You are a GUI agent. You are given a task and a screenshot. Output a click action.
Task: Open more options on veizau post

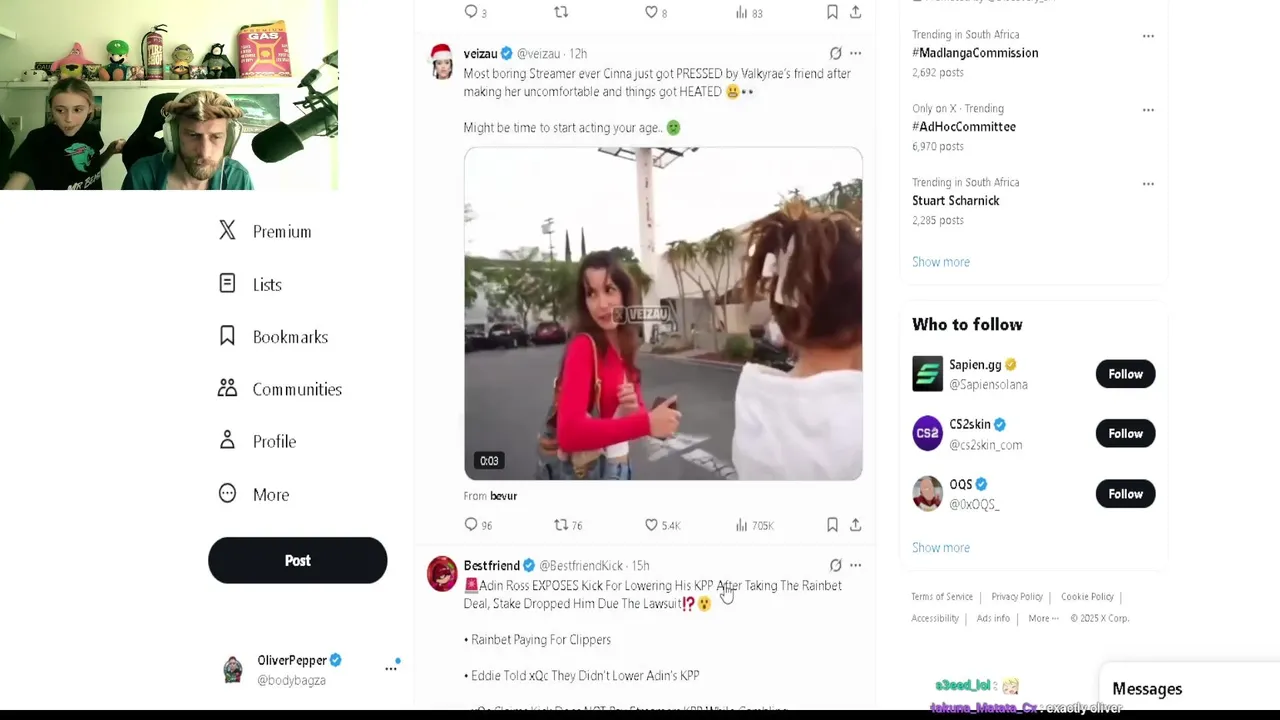[x=855, y=53]
